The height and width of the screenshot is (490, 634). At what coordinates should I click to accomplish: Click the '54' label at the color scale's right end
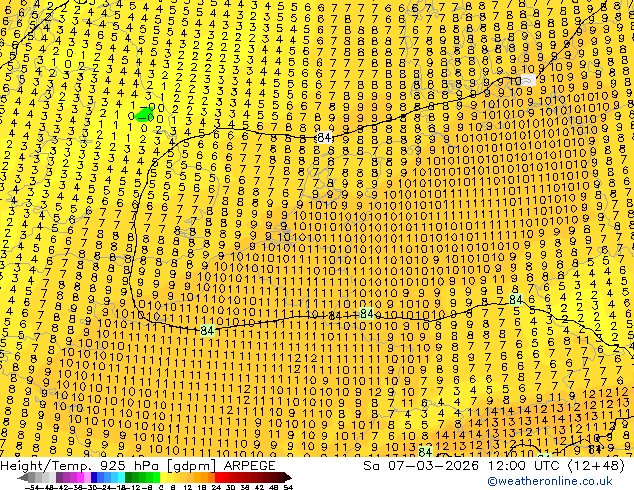[287, 487]
